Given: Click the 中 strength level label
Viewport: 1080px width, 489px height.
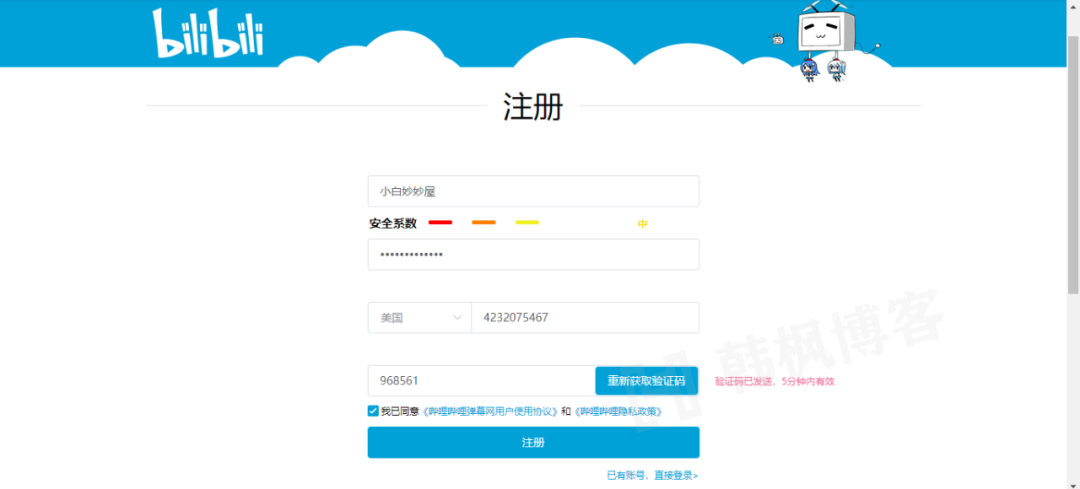Looking at the screenshot, I should (x=643, y=224).
